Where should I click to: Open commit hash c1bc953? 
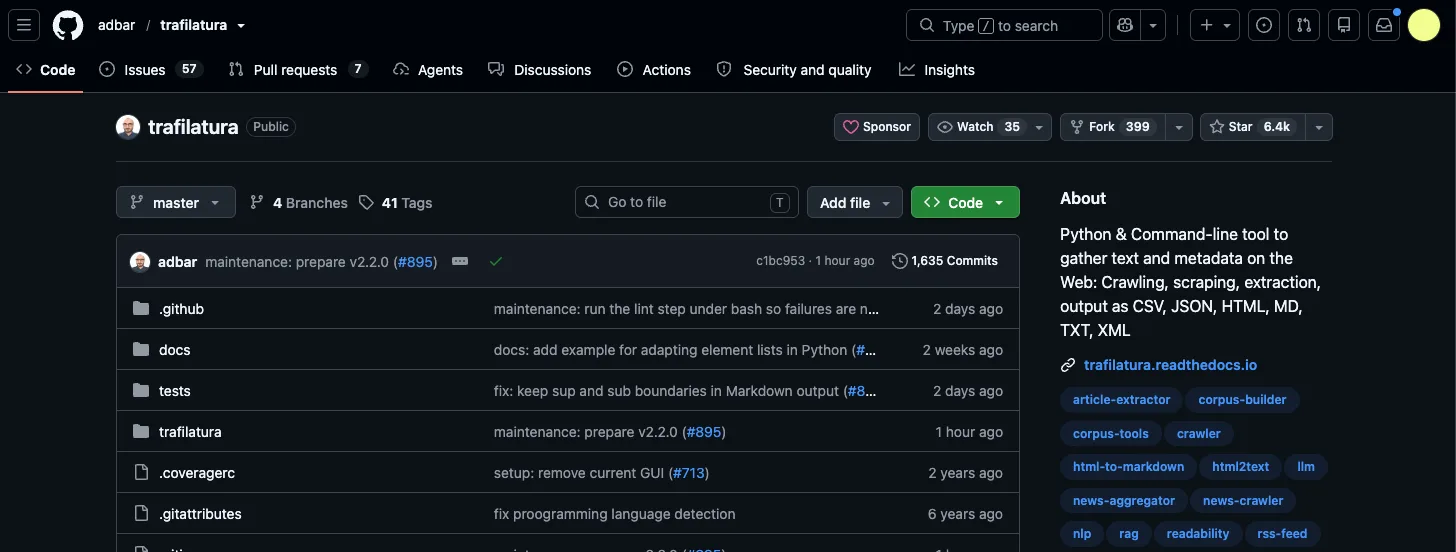point(780,261)
